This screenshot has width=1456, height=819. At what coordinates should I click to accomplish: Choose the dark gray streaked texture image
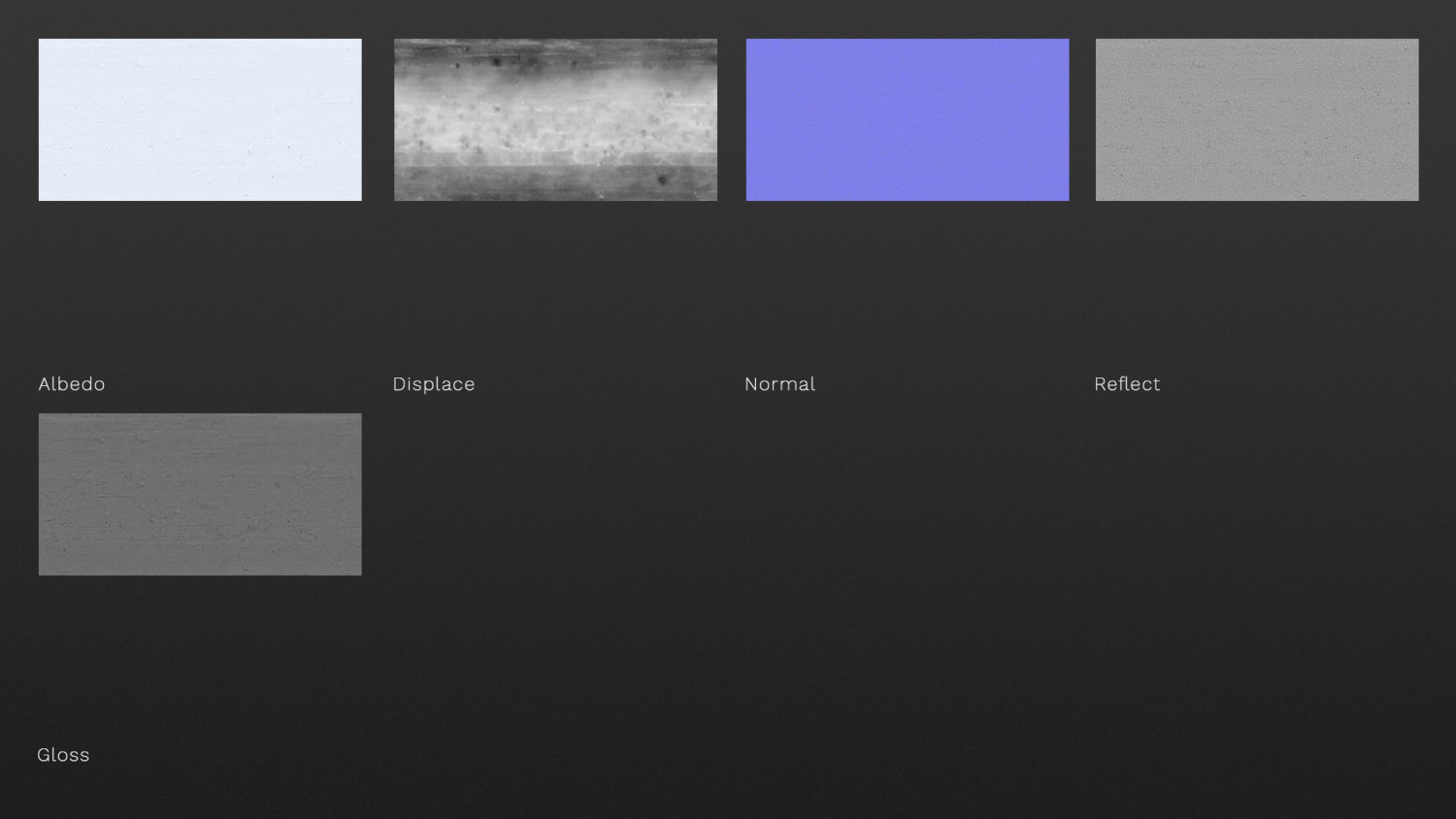click(x=200, y=494)
